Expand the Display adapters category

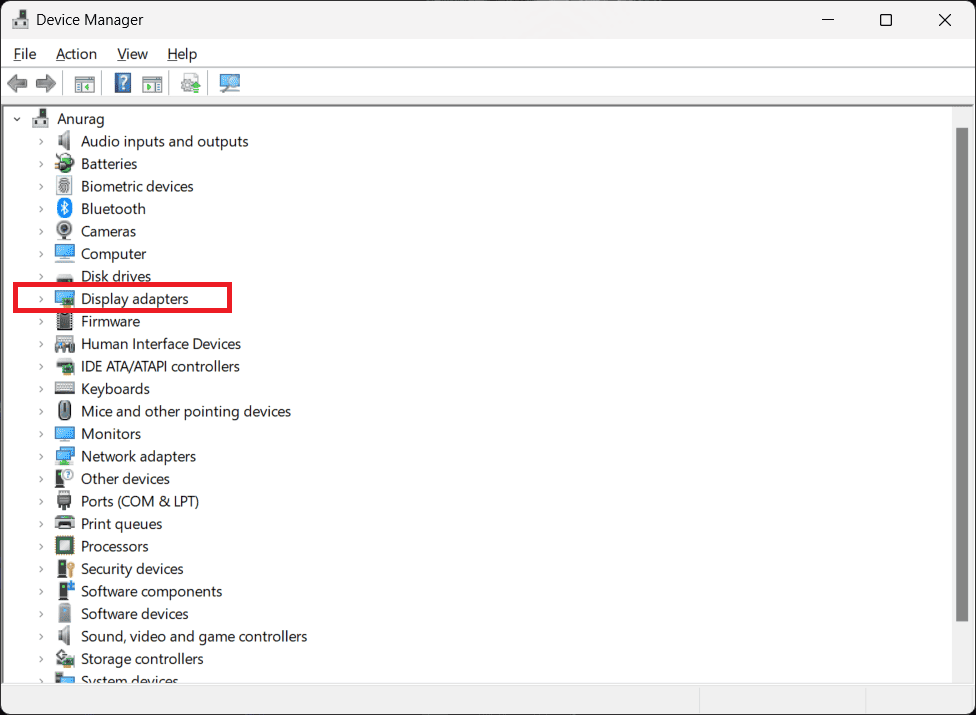(41, 299)
